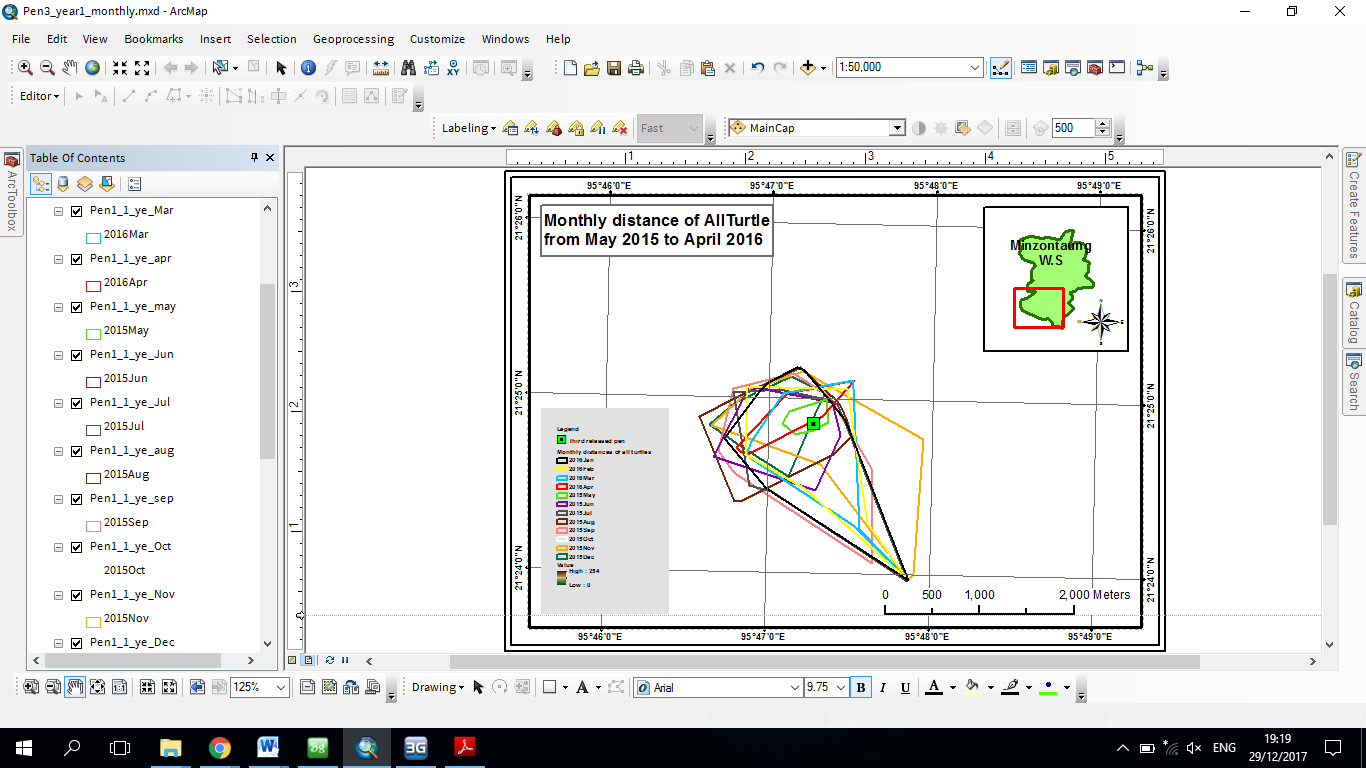Open the Bookmarks menu
The height and width of the screenshot is (768, 1366).
154,39
